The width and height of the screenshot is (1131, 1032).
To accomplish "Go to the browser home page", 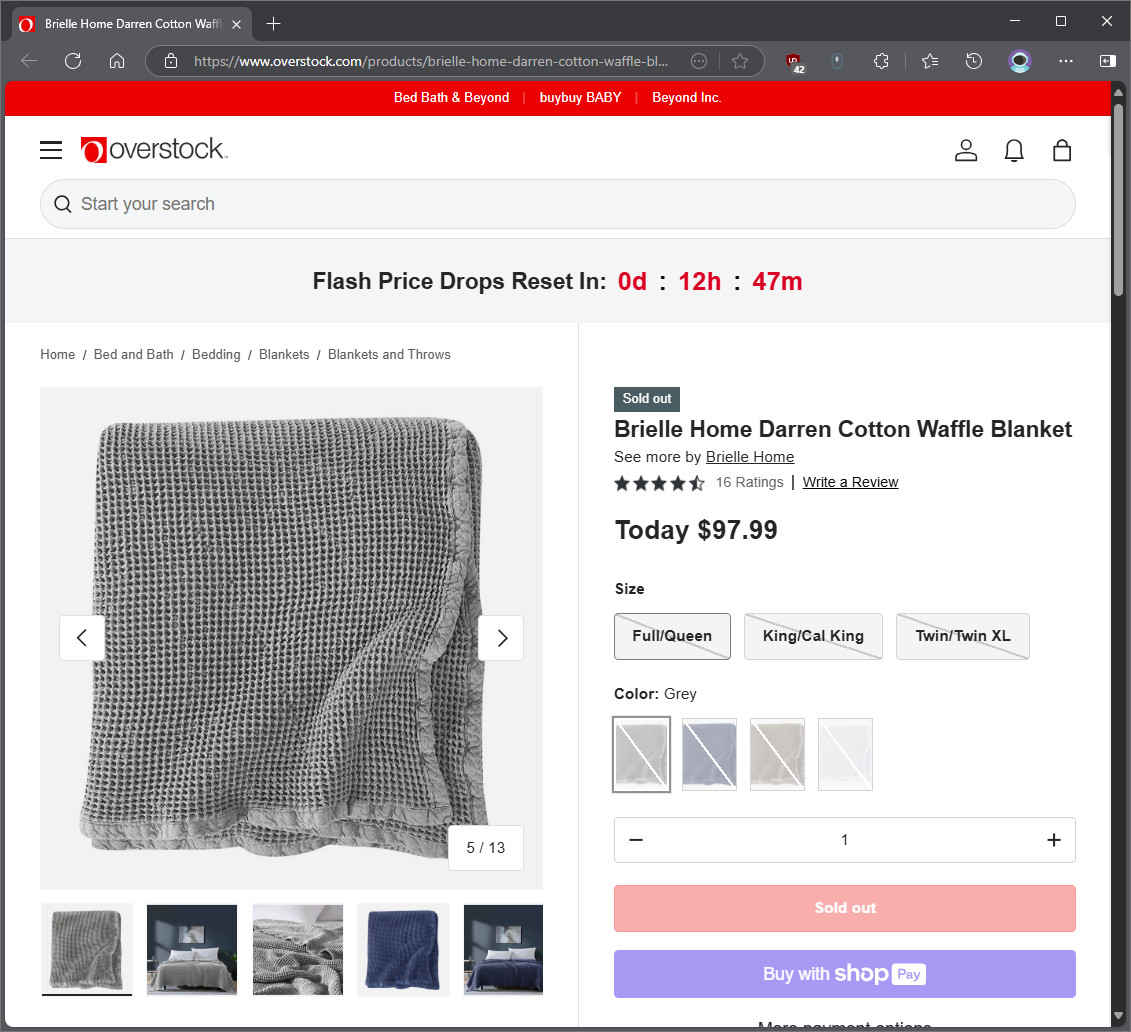I will (x=117, y=61).
